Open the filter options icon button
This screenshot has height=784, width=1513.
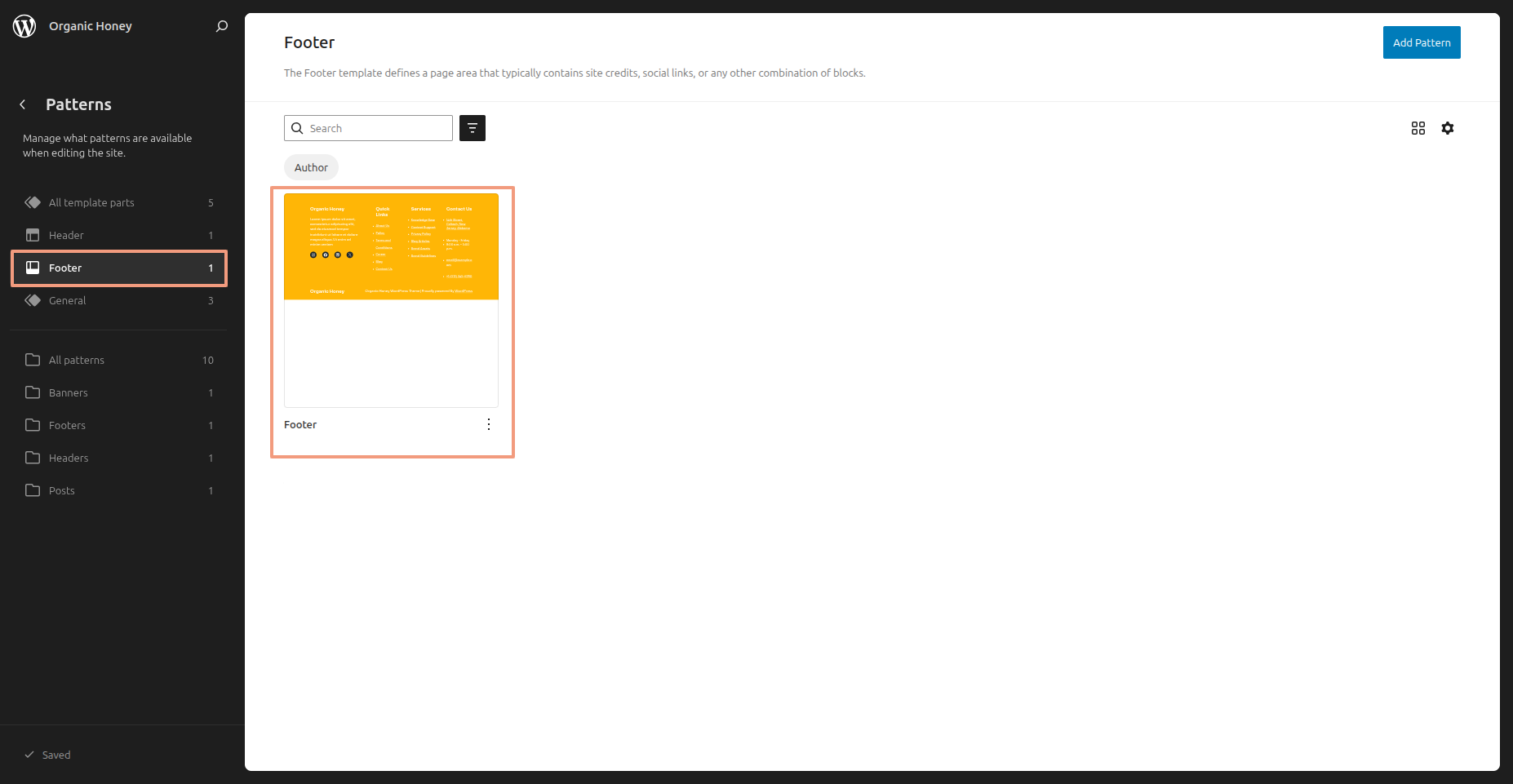click(x=472, y=128)
